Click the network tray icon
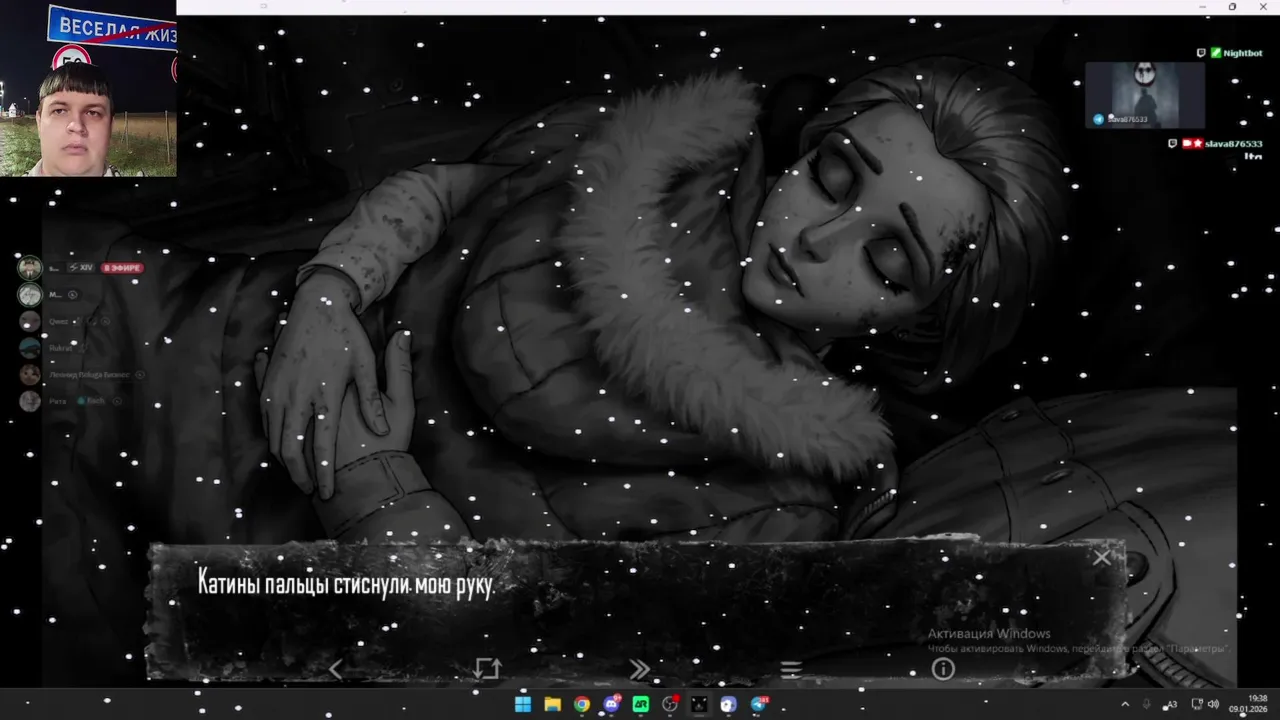The image size is (1280, 720). tap(1197, 704)
